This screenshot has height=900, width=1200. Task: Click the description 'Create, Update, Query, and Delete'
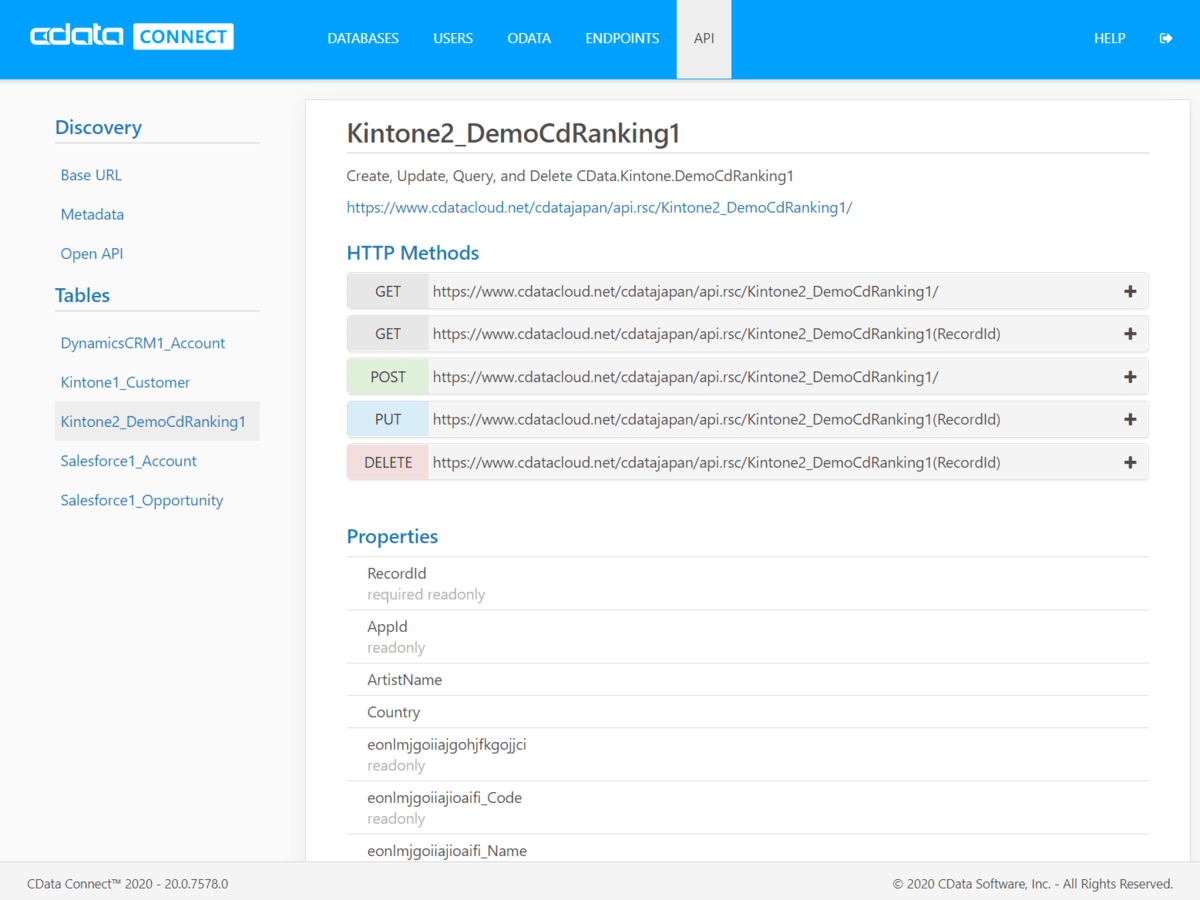tap(570, 176)
